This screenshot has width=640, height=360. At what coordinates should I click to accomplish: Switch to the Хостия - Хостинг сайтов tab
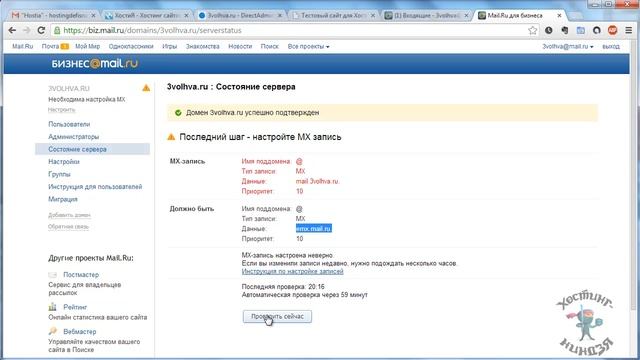(145, 16)
